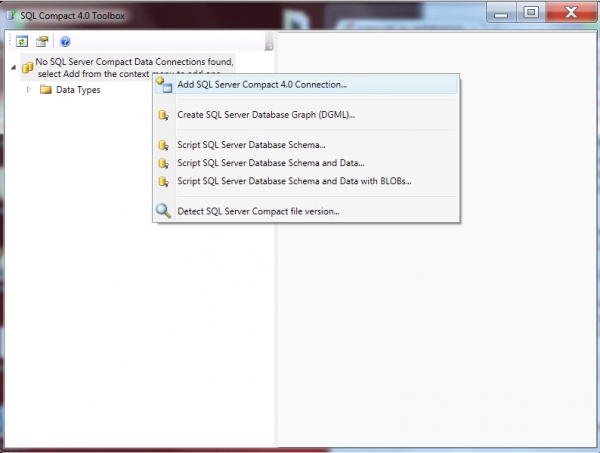This screenshot has width=600, height=453.
Task: Click the SQL Compact Toolbox title bar icon
Action: pyautogui.click(x=11, y=16)
